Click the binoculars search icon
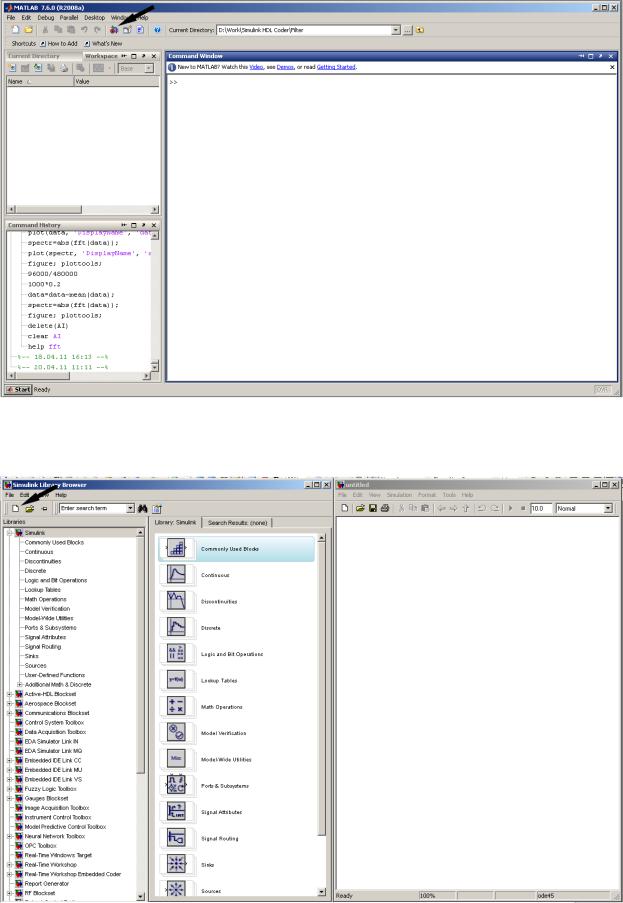The width and height of the screenshot is (623, 903). pyautogui.click(x=143, y=509)
